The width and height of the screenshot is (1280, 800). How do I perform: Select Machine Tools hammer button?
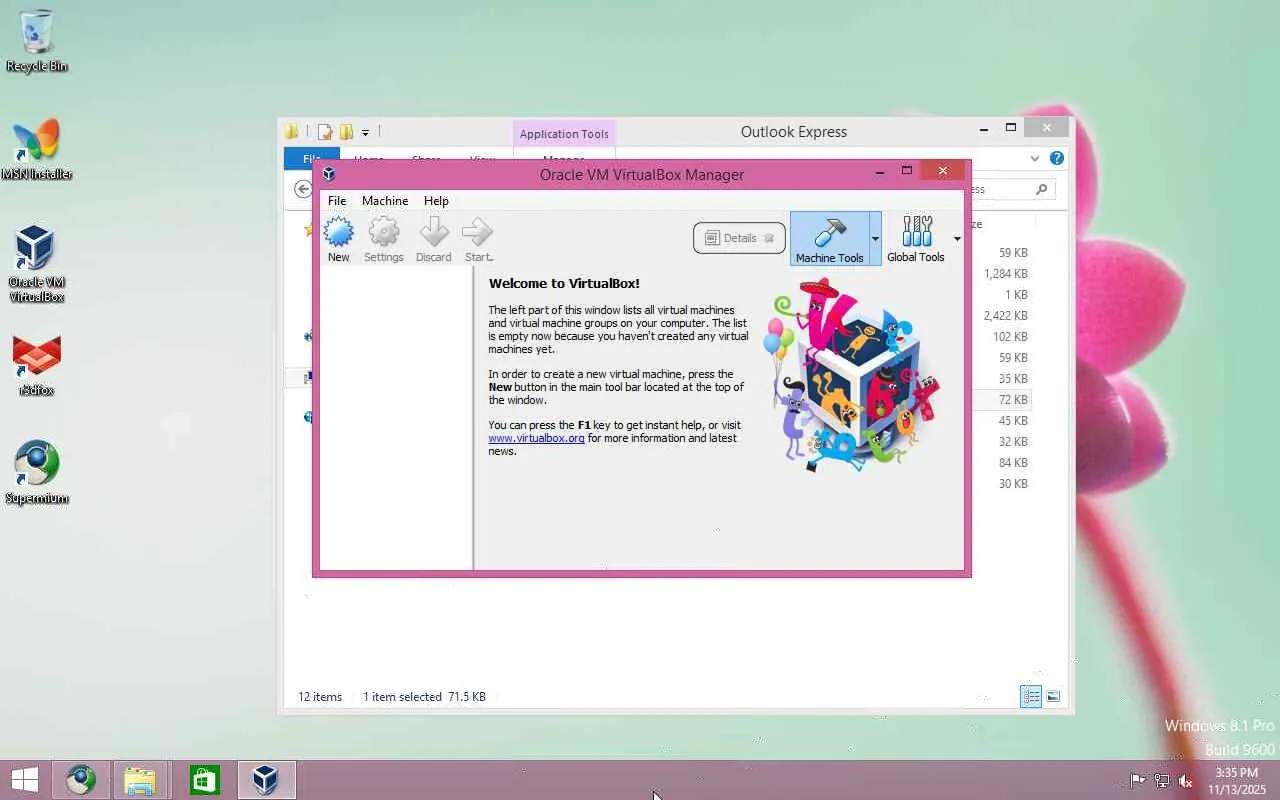point(829,239)
